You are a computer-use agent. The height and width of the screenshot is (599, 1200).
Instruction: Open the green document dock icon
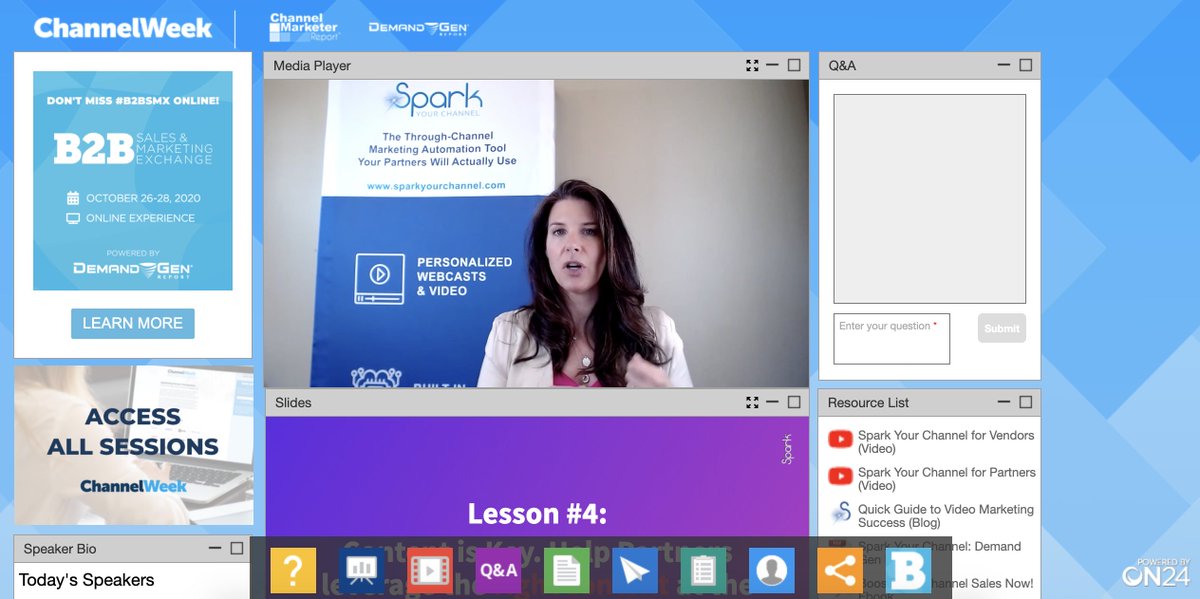(x=566, y=571)
